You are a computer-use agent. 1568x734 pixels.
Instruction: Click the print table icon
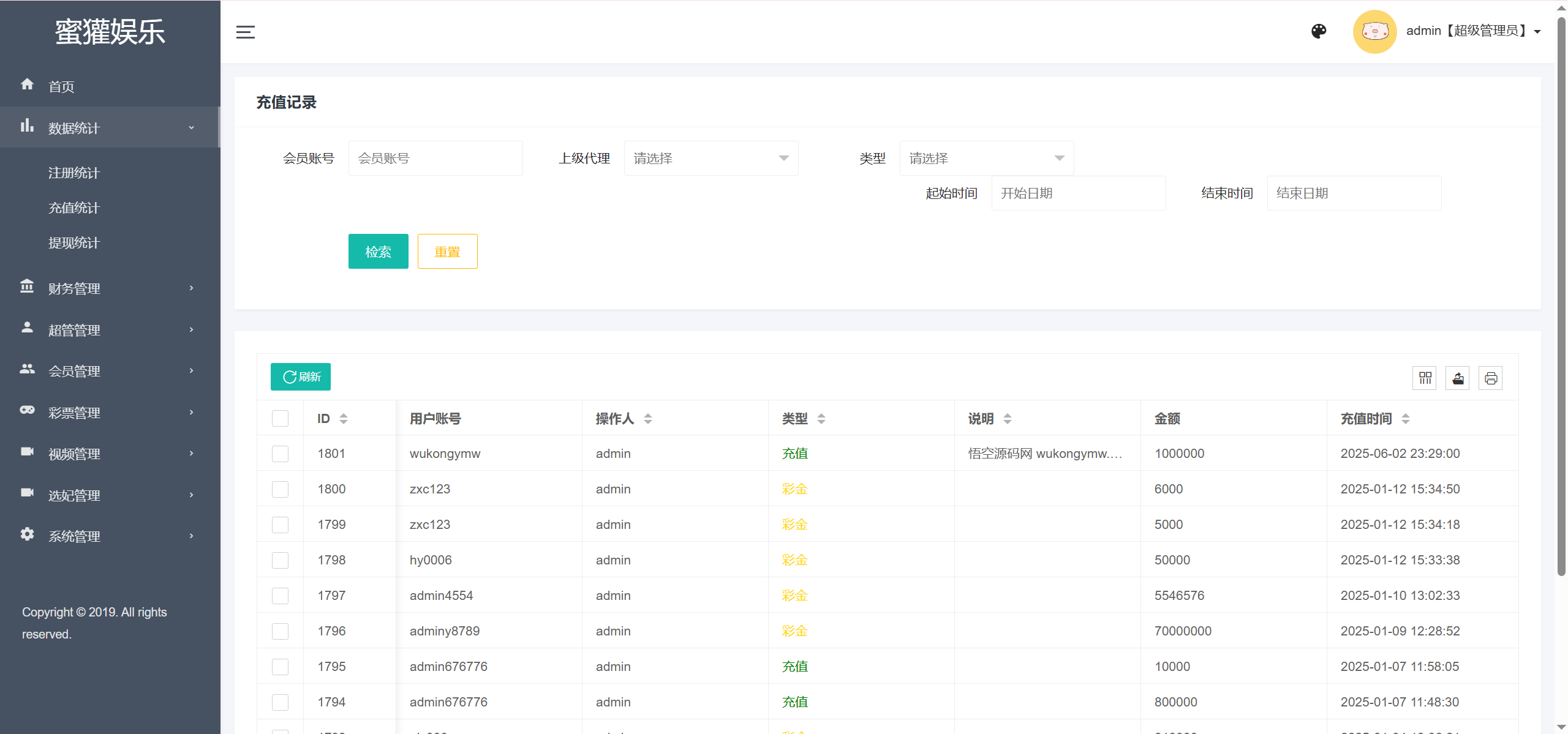pyautogui.click(x=1490, y=378)
